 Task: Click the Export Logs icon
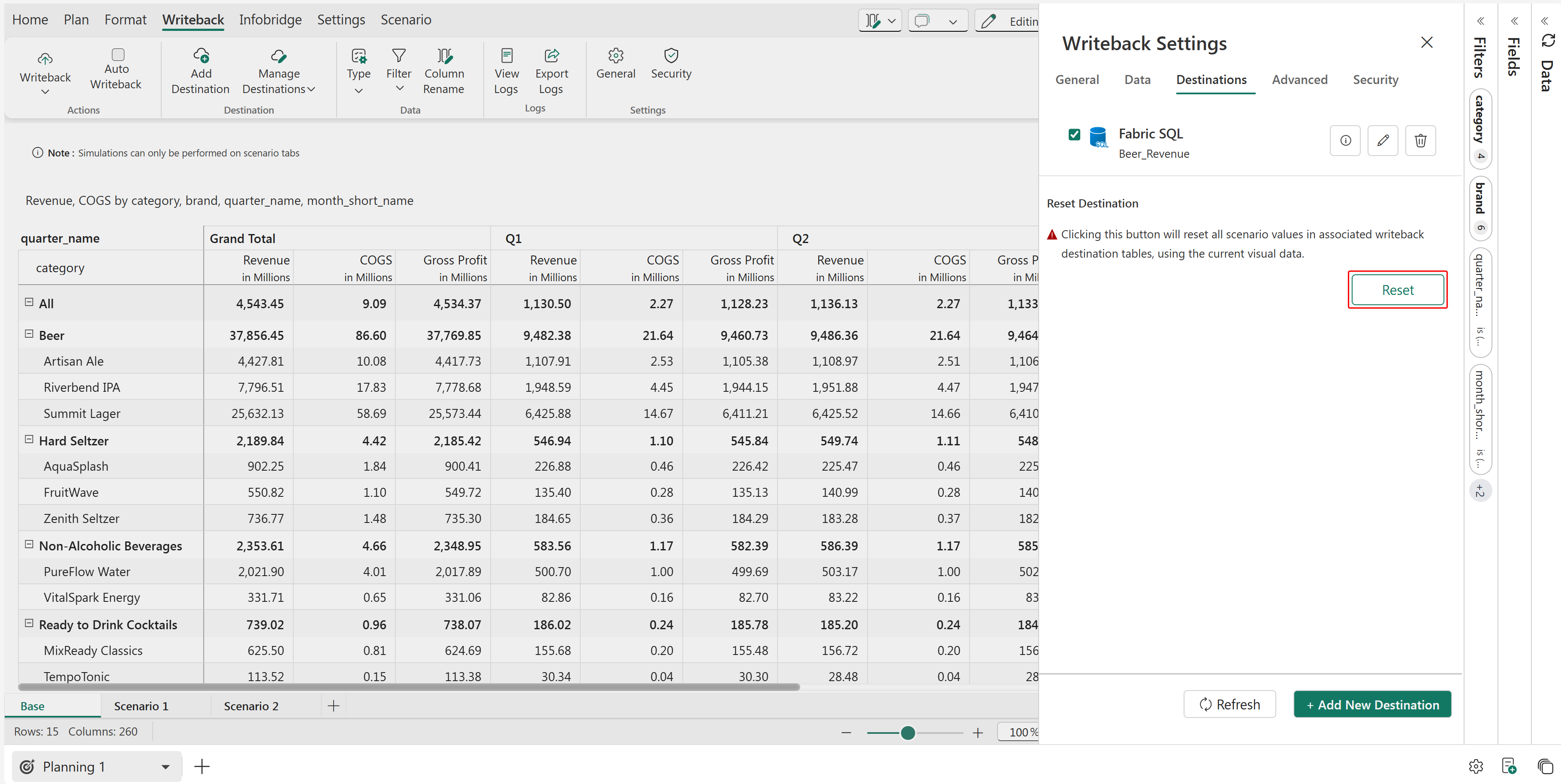[551, 56]
